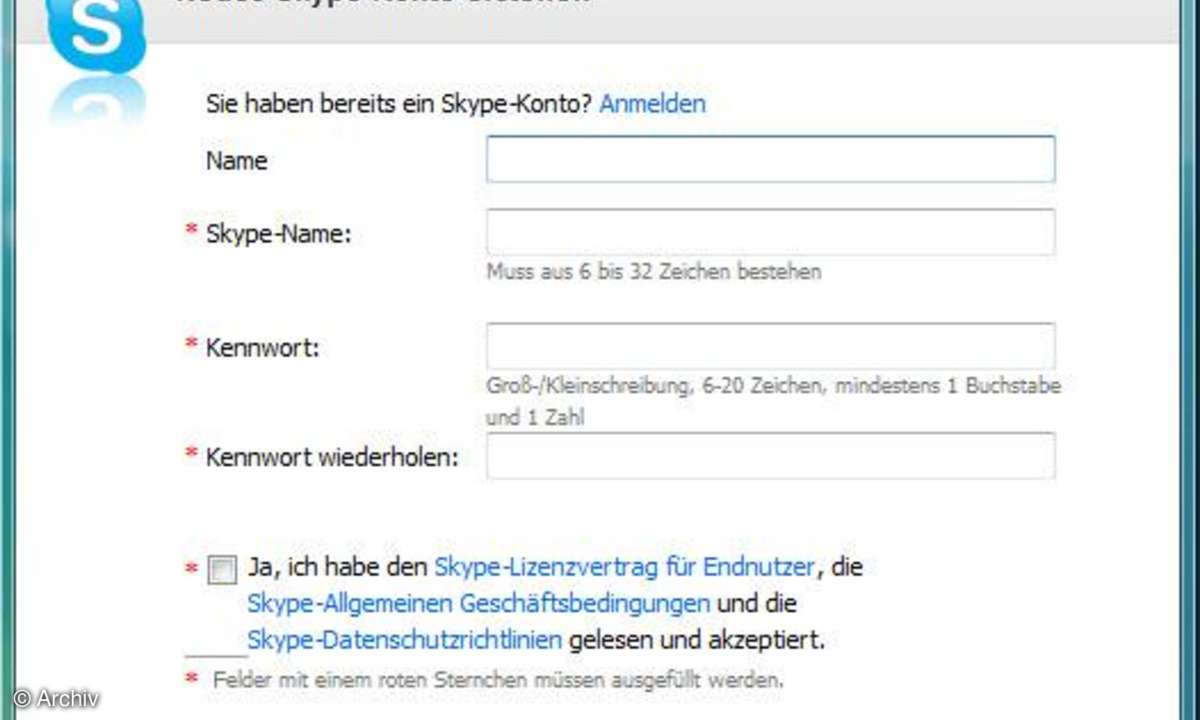Image resolution: width=1200 pixels, height=720 pixels.
Task: Click the 'Kennwort wiederholen:' label
Action: 332,457
